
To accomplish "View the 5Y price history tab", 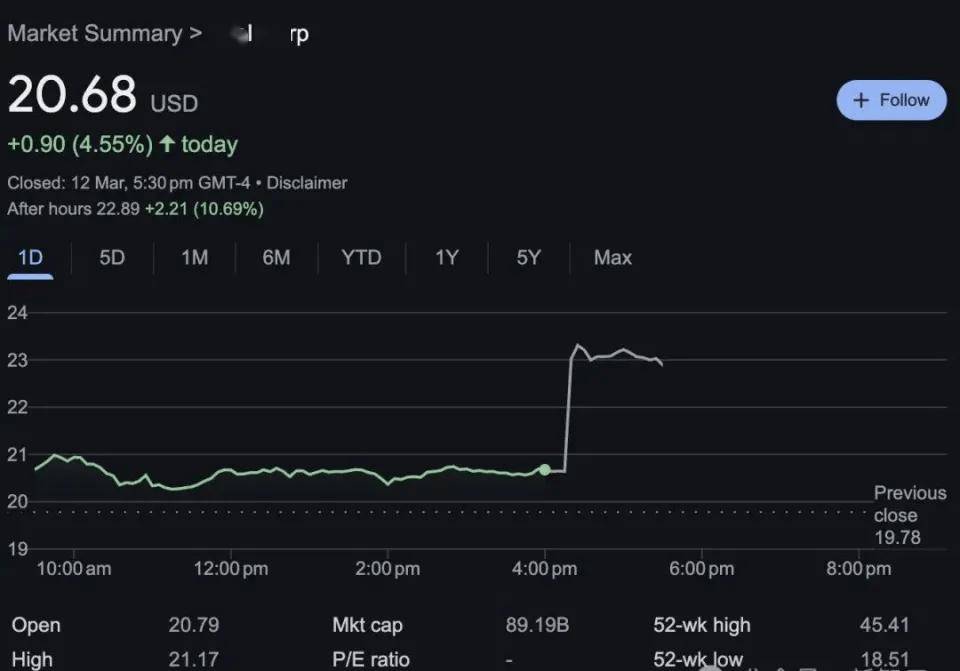I will [x=528, y=257].
